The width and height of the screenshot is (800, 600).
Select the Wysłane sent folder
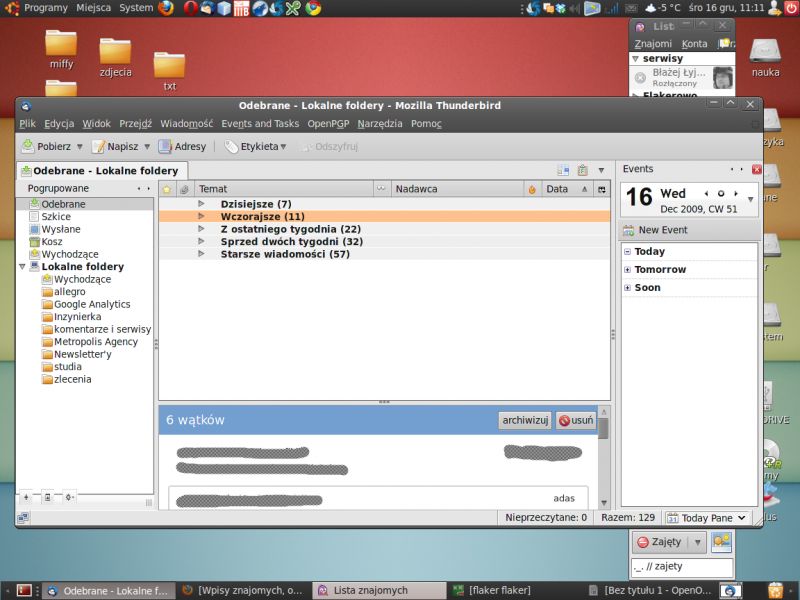pyautogui.click(x=55, y=229)
